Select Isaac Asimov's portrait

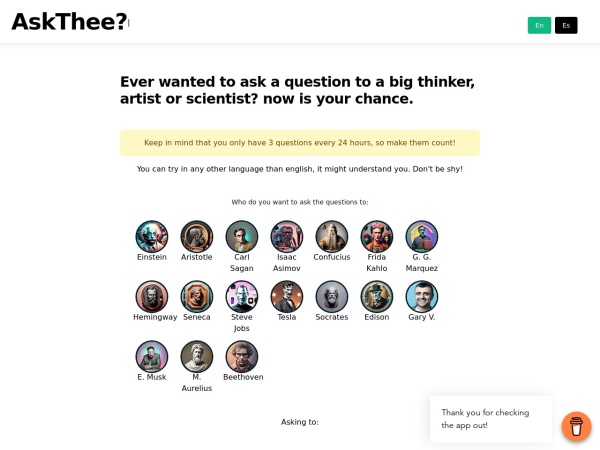coord(287,237)
